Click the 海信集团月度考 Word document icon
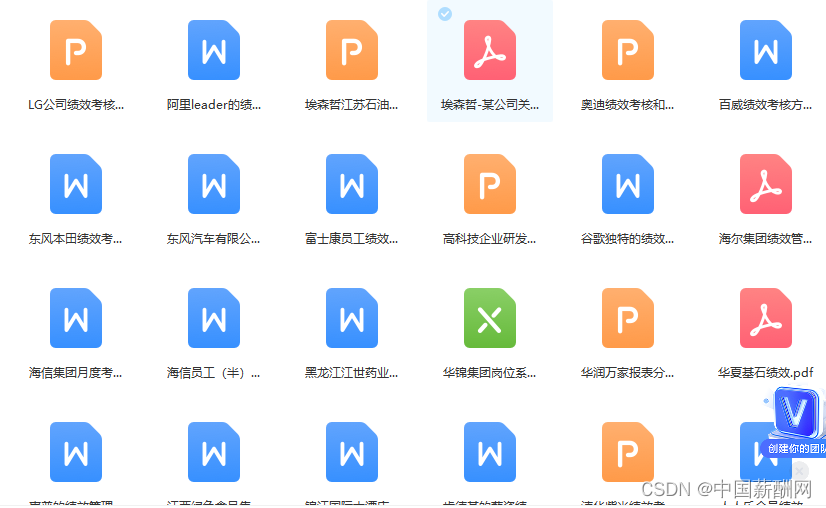Viewport: 826px width, 508px height. (76, 318)
